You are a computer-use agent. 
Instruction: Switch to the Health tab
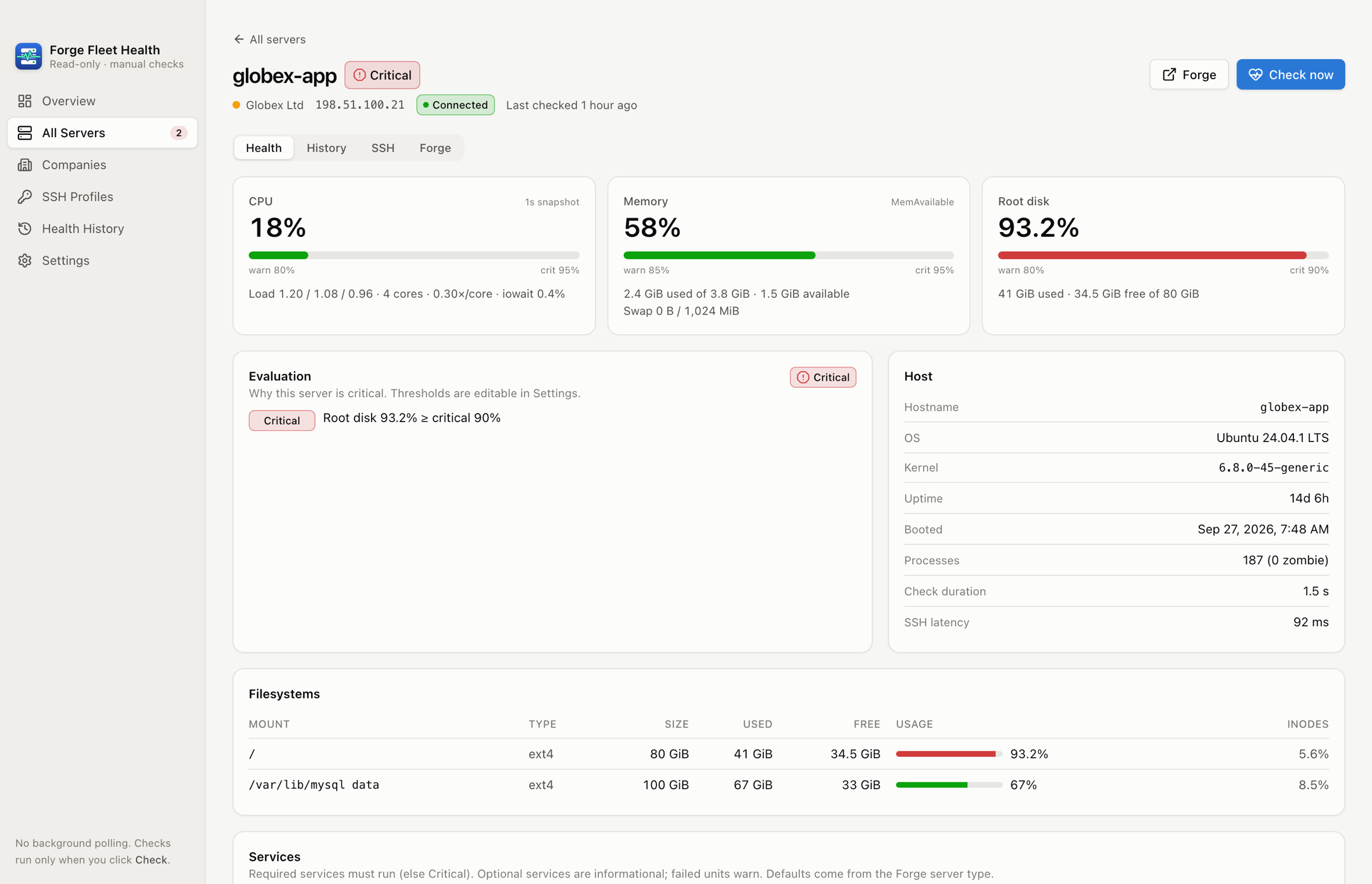[264, 148]
